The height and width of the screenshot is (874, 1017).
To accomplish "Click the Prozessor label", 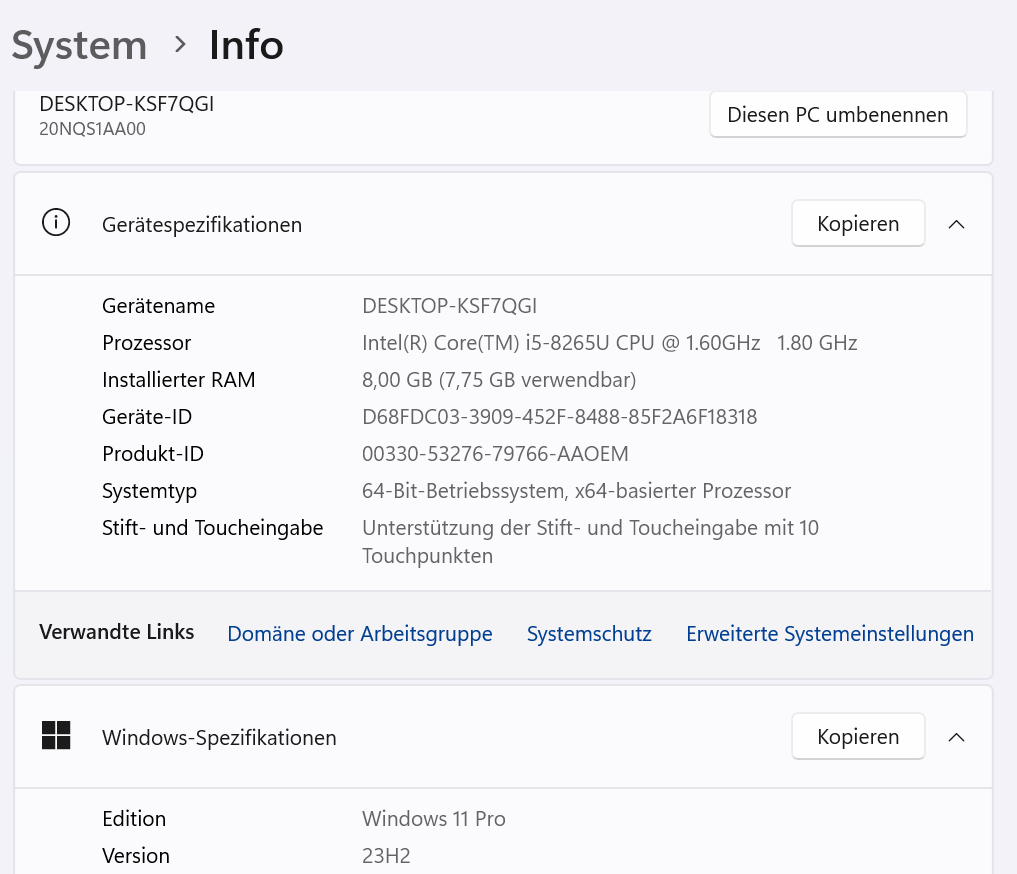I will [147, 342].
